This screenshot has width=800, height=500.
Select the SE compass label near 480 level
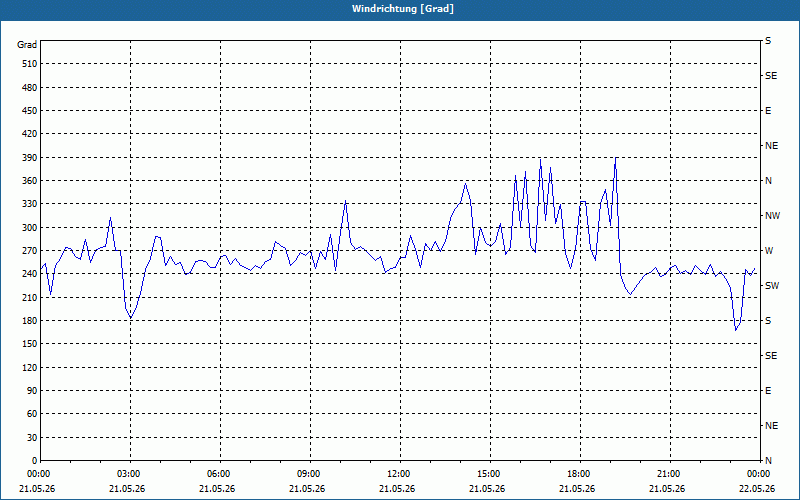coord(771,76)
